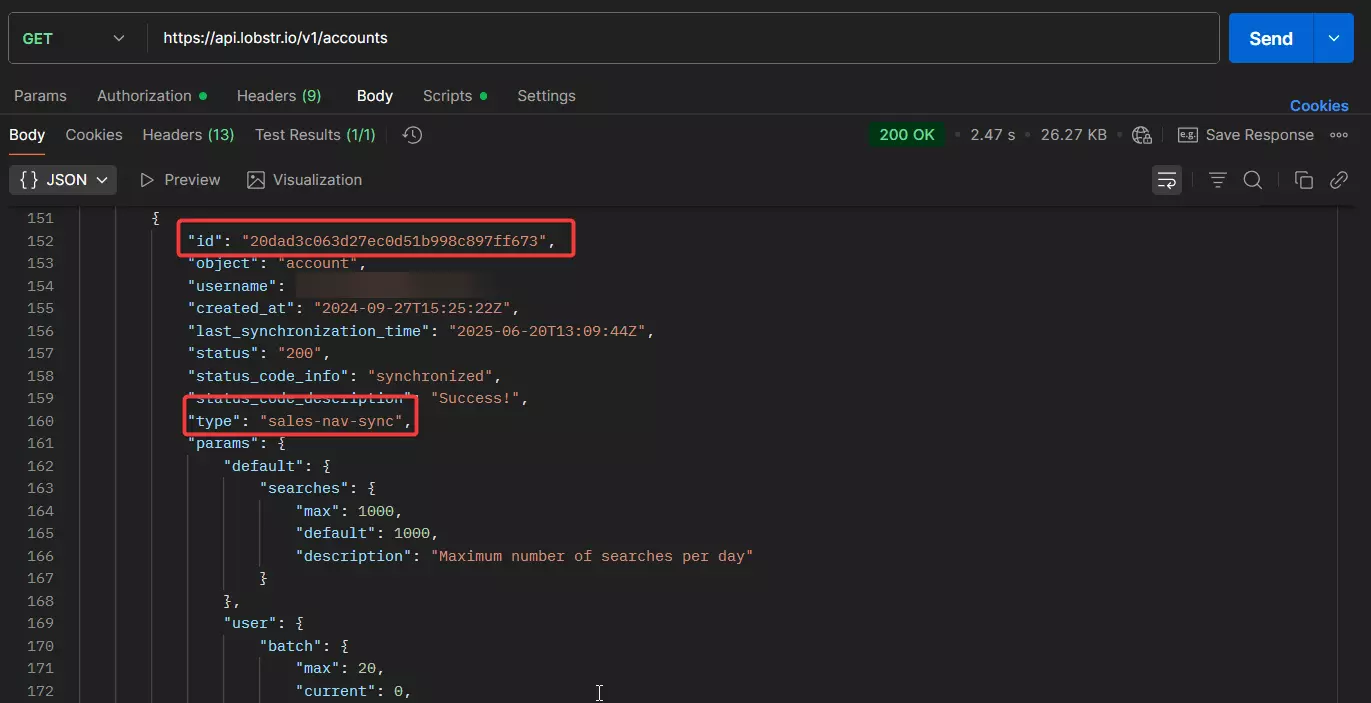Copy the response body to clipboard
Screen dimensions: 1371x703
pyautogui.click(x=1303, y=180)
